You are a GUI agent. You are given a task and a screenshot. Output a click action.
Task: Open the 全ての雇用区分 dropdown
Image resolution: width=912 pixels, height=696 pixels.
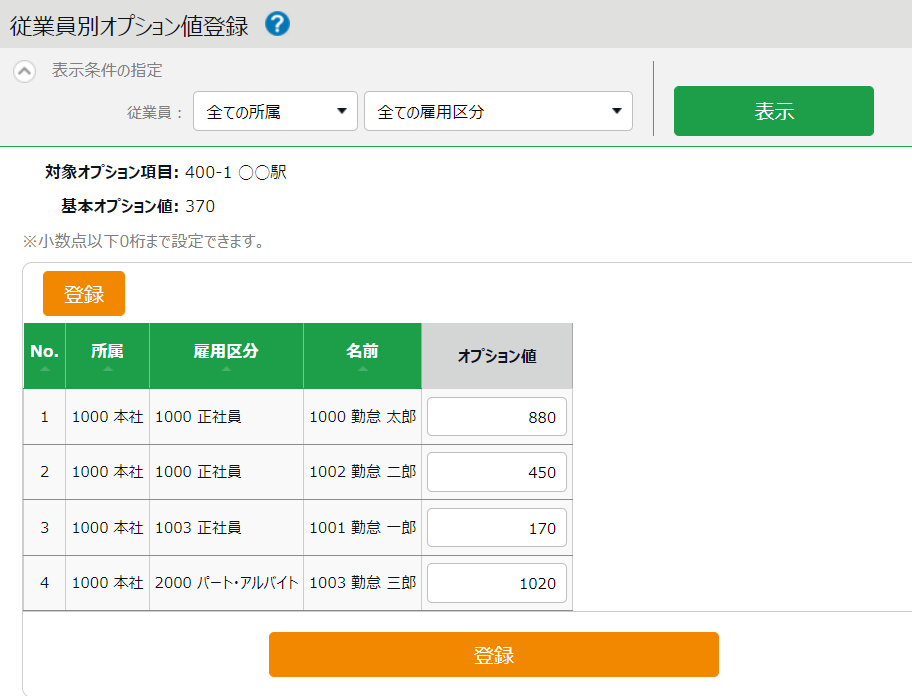(498, 111)
